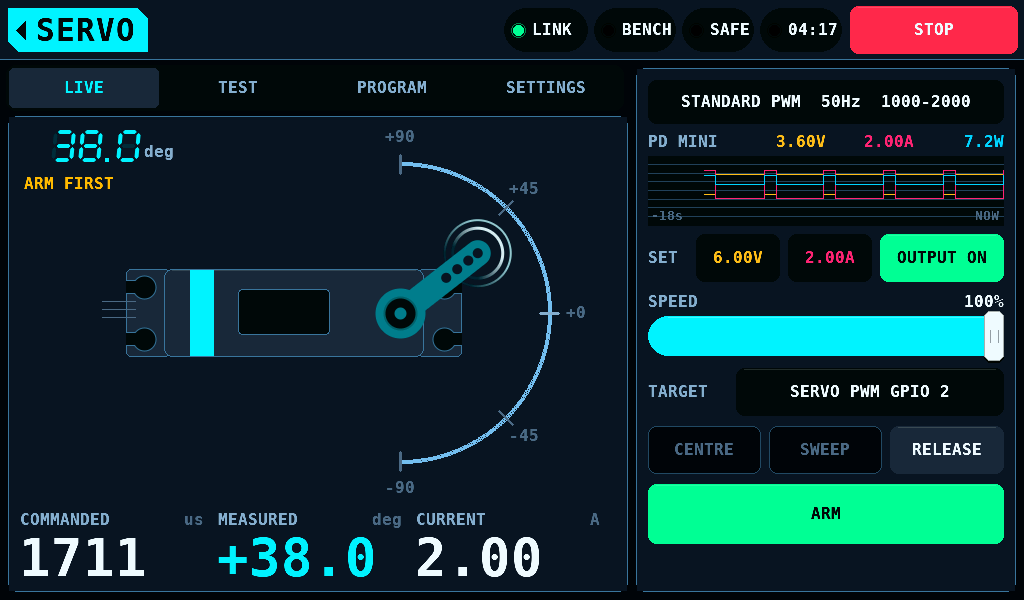1024x600 pixels.
Task: Edit the 6.00V set voltage field
Action: (738, 258)
